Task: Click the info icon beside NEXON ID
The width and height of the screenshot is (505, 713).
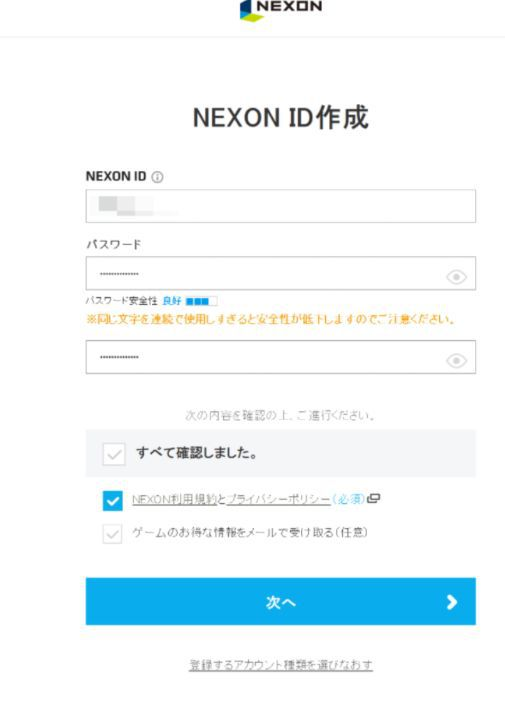Action: [157, 177]
